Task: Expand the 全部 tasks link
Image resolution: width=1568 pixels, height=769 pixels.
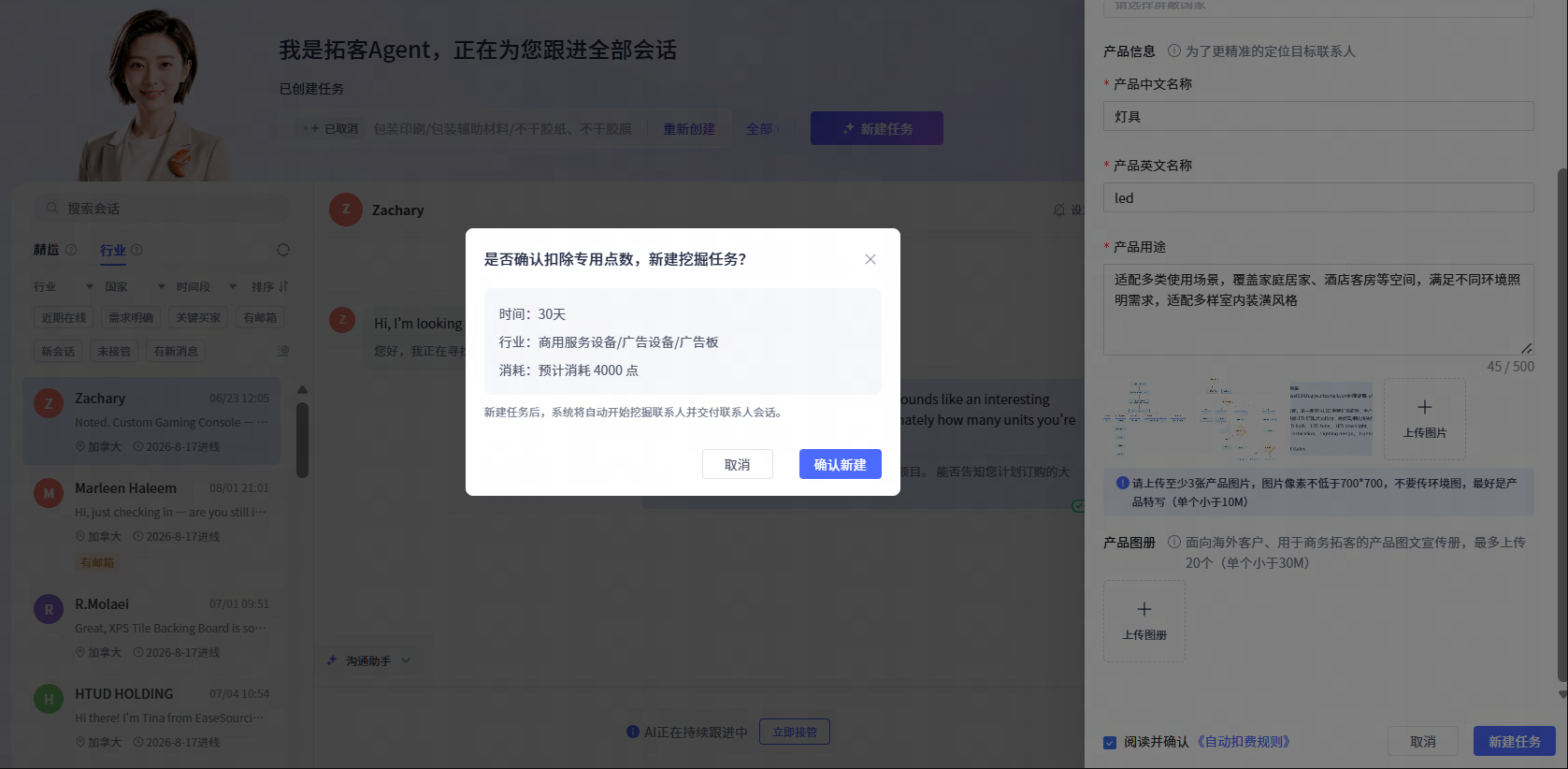Action: [x=763, y=129]
